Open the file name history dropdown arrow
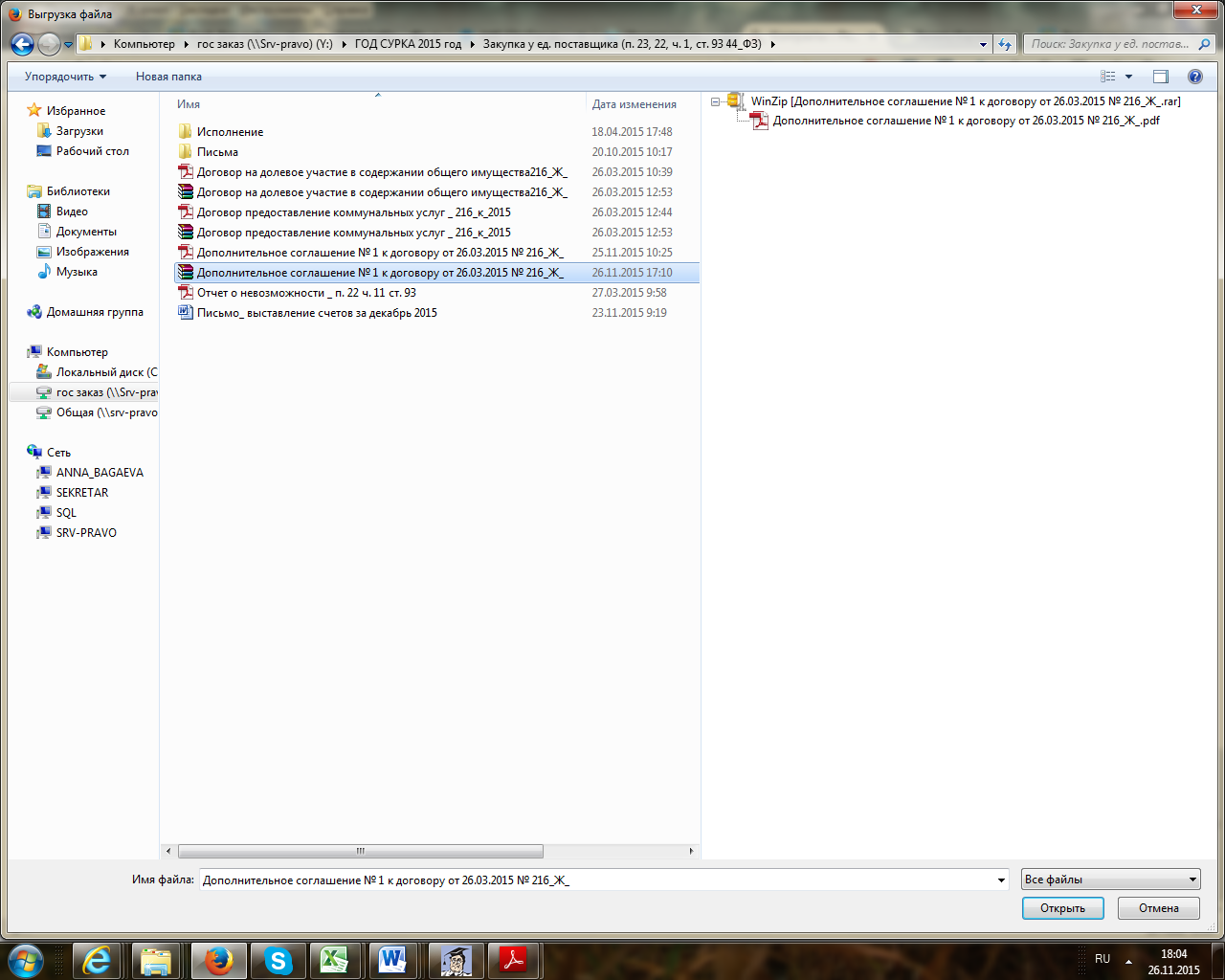The height and width of the screenshot is (980, 1225). (x=1002, y=880)
